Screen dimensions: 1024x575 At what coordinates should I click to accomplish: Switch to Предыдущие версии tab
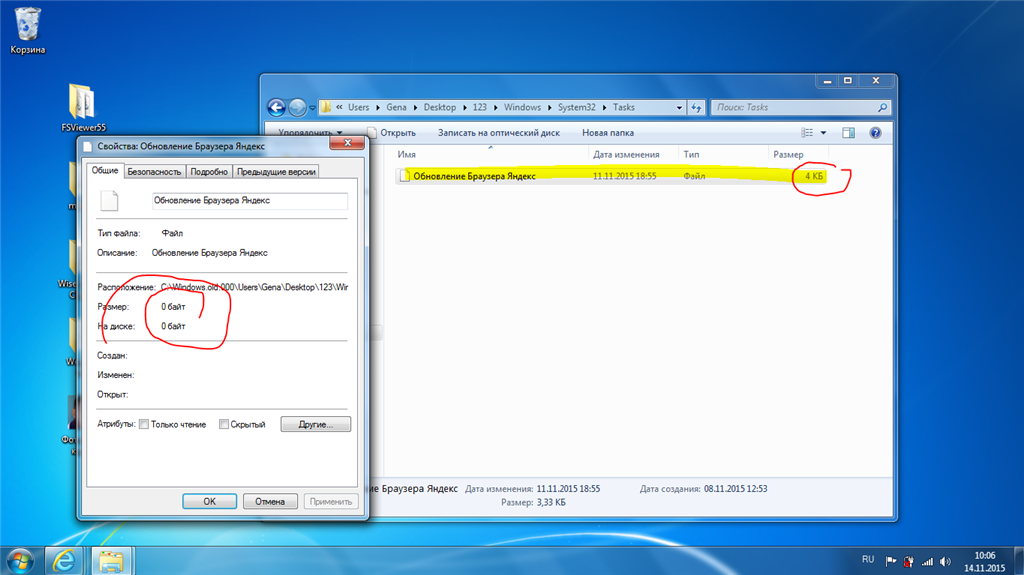(276, 172)
